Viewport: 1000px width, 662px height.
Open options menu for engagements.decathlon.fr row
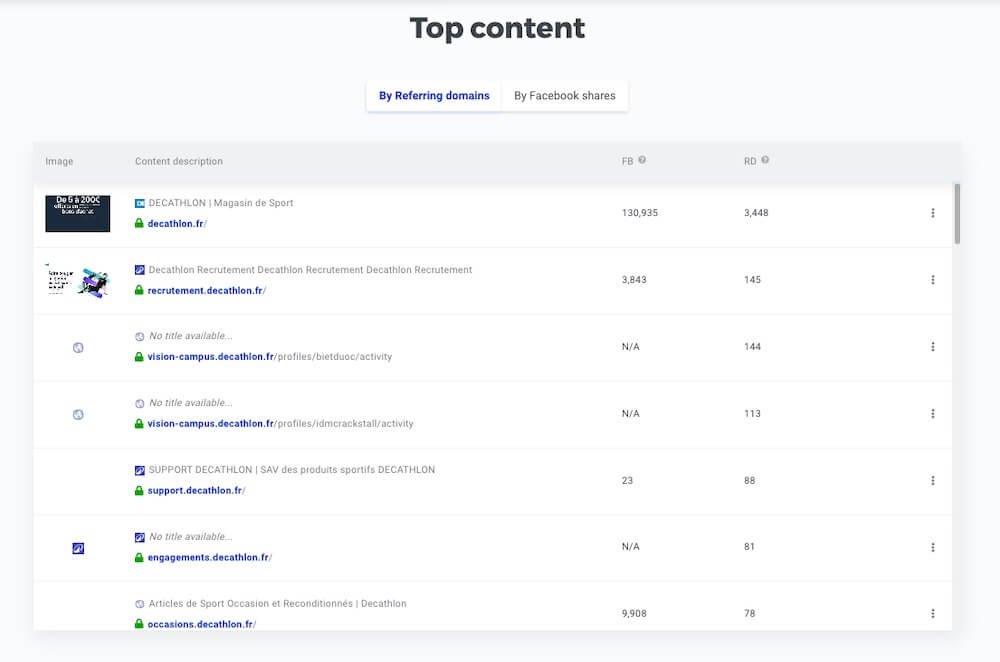point(932,547)
